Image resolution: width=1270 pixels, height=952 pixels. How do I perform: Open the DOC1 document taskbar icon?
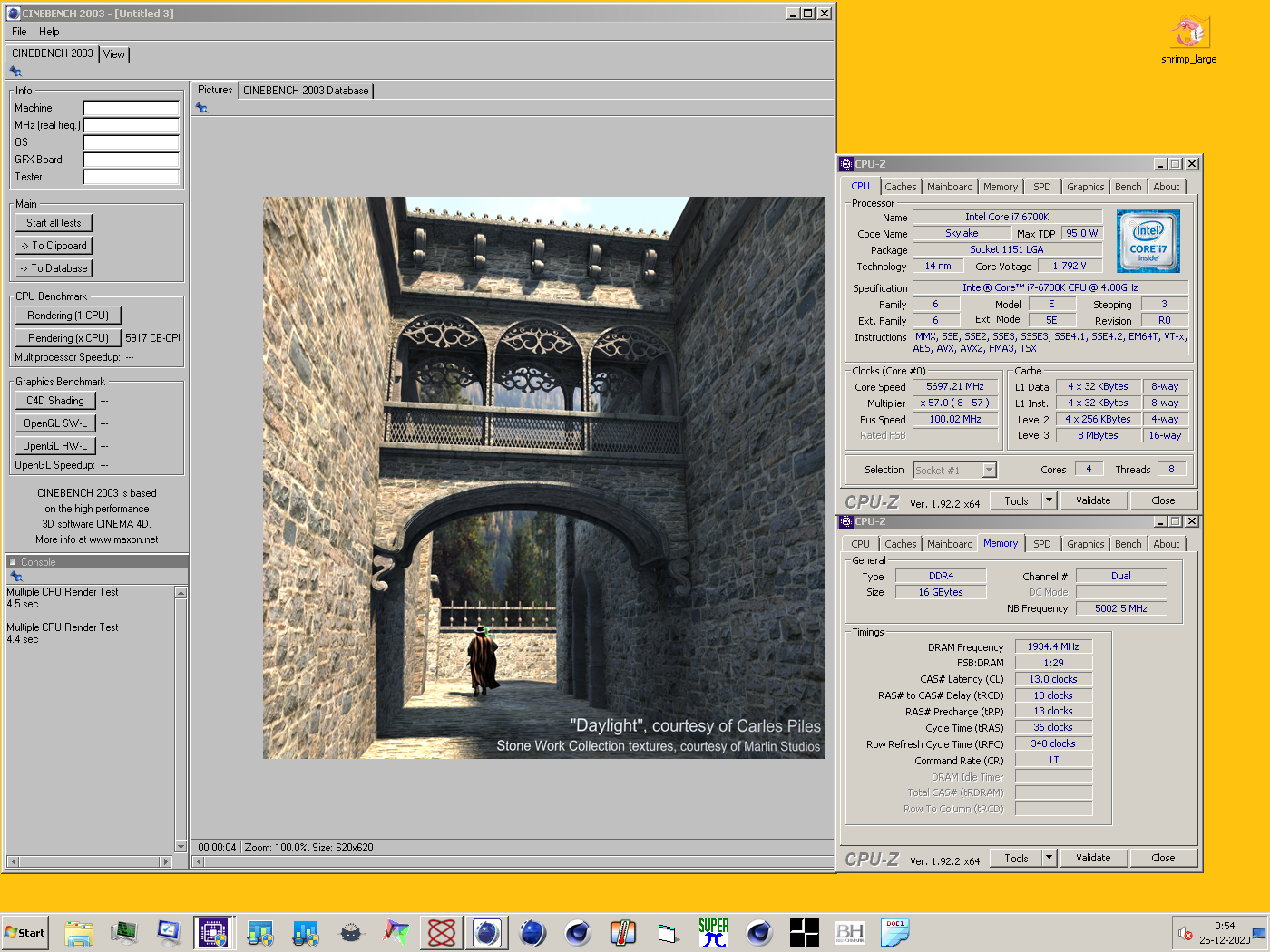(x=895, y=932)
